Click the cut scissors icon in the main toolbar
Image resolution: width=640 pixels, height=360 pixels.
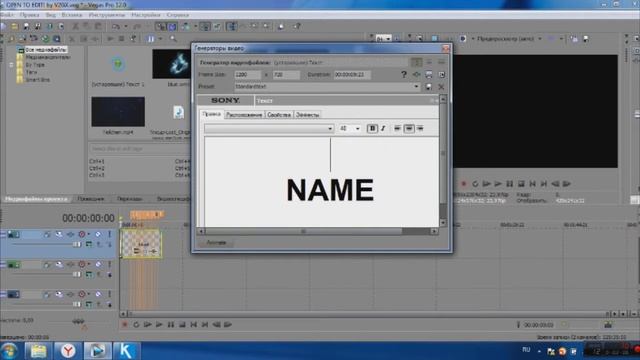click(76, 27)
